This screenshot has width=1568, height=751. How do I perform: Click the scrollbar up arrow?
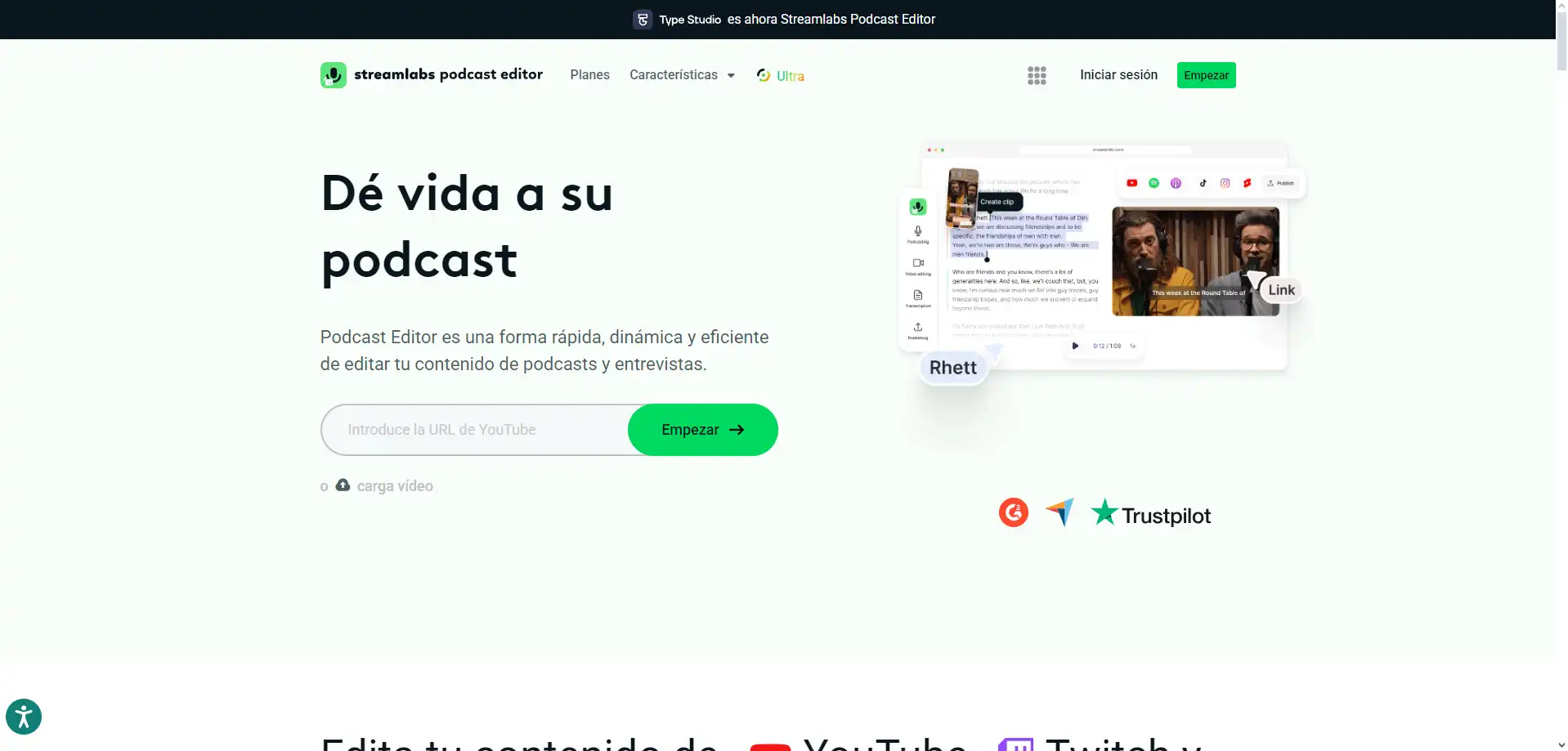tap(1561, 7)
